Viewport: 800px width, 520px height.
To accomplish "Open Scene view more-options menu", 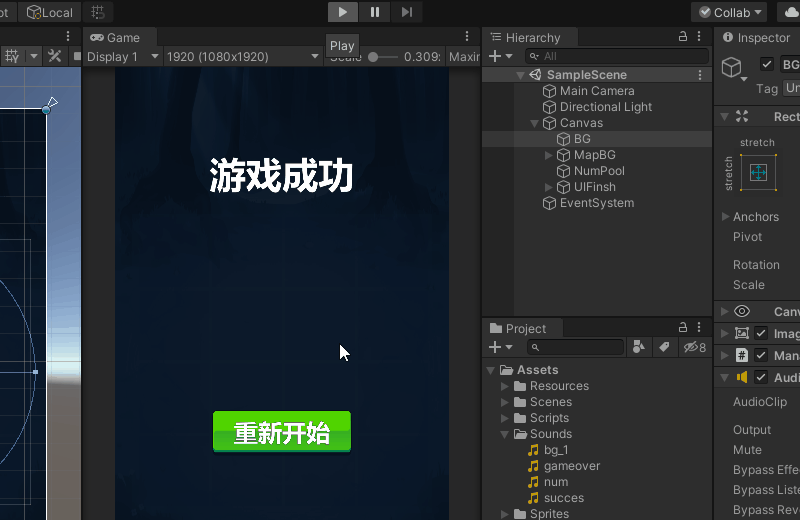I will (x=68, y=36).
